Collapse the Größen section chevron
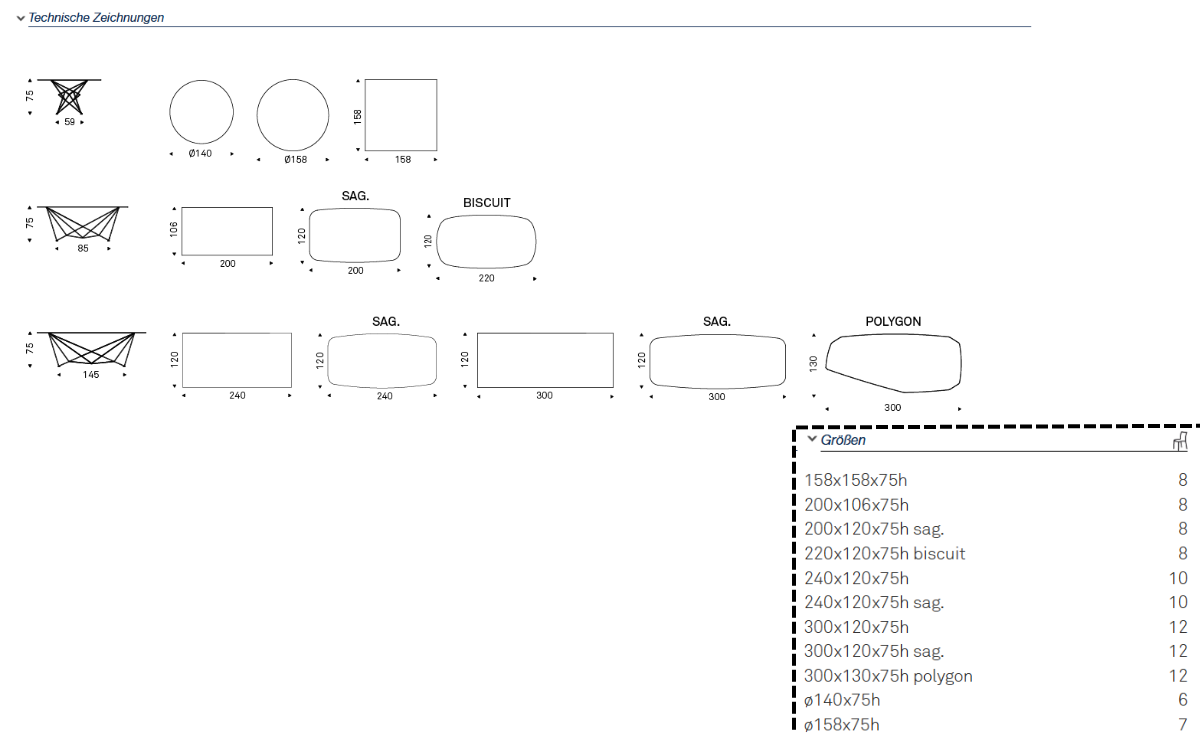The width and height of the screenshot is (1200, 735). tap(812, 440)
